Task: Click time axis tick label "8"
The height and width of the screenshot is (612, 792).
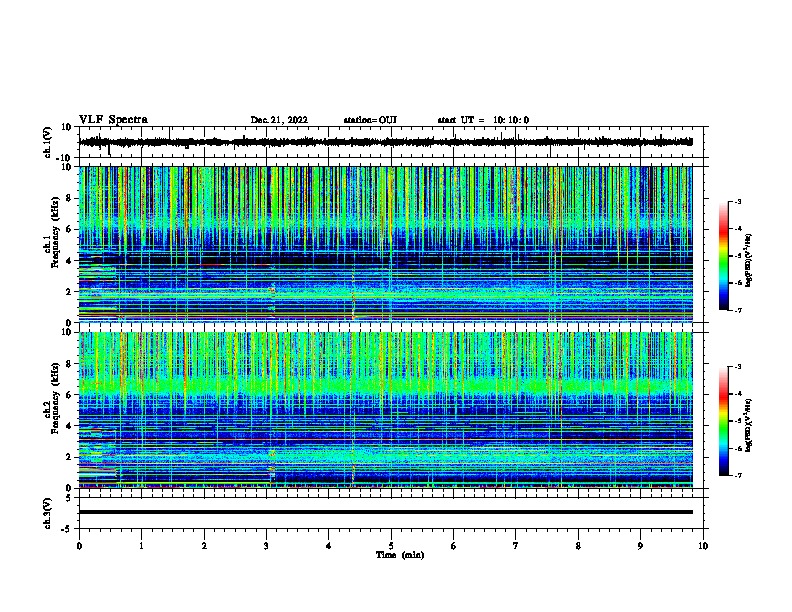Action: point(578,546)
